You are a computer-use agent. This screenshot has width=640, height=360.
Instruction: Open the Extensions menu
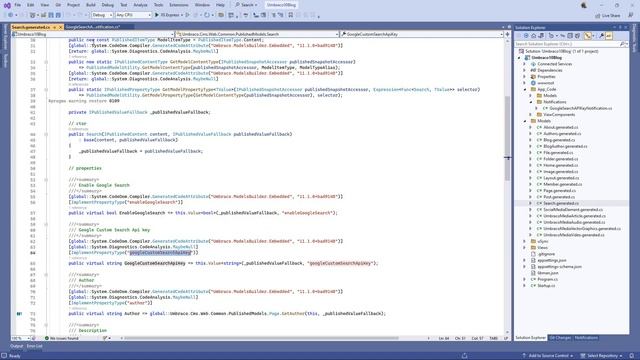point(179,5)
